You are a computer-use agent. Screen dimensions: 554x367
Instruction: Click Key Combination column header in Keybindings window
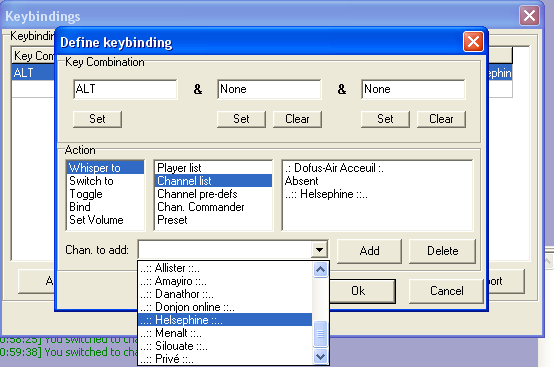[34, 55]
